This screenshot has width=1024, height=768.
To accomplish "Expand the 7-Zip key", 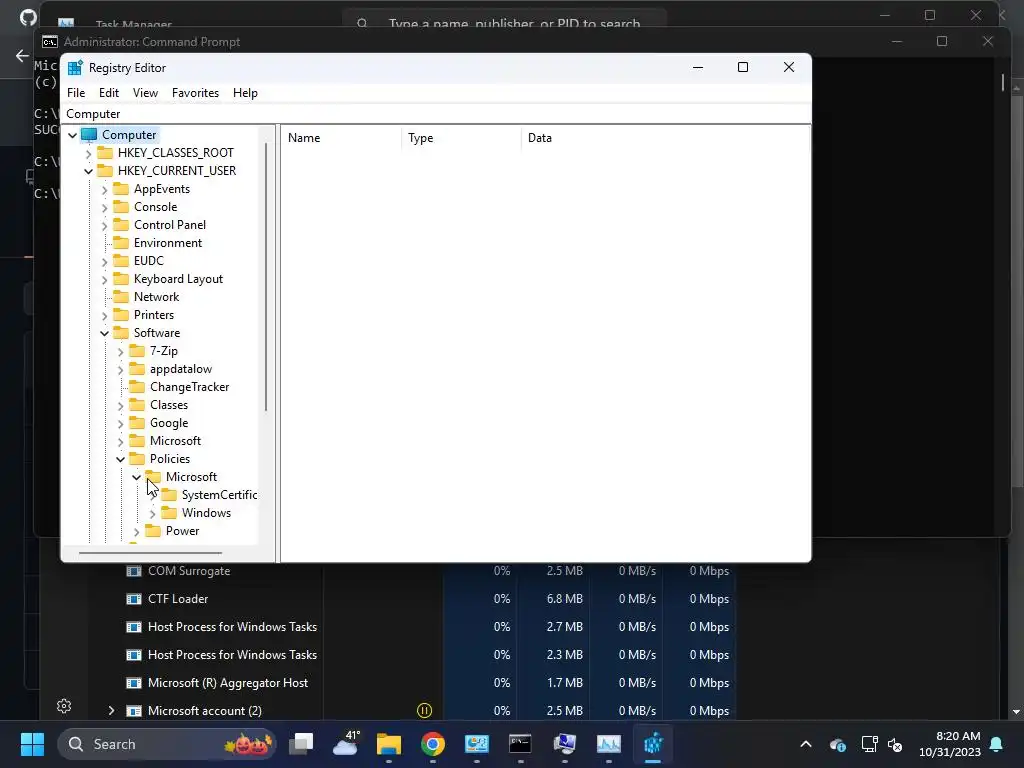I will click(x=120, y=351).
